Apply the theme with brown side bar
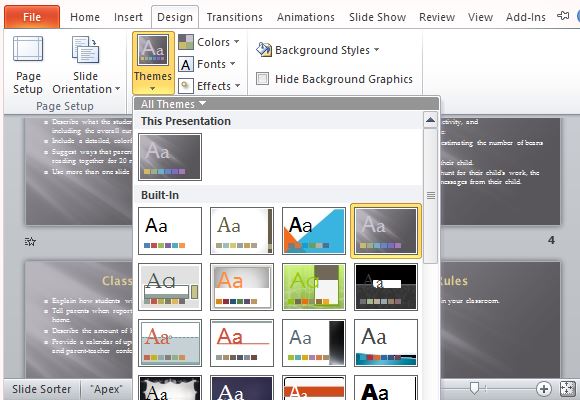Viewport: 580px width, 400px height. click(x=242, y=231)
